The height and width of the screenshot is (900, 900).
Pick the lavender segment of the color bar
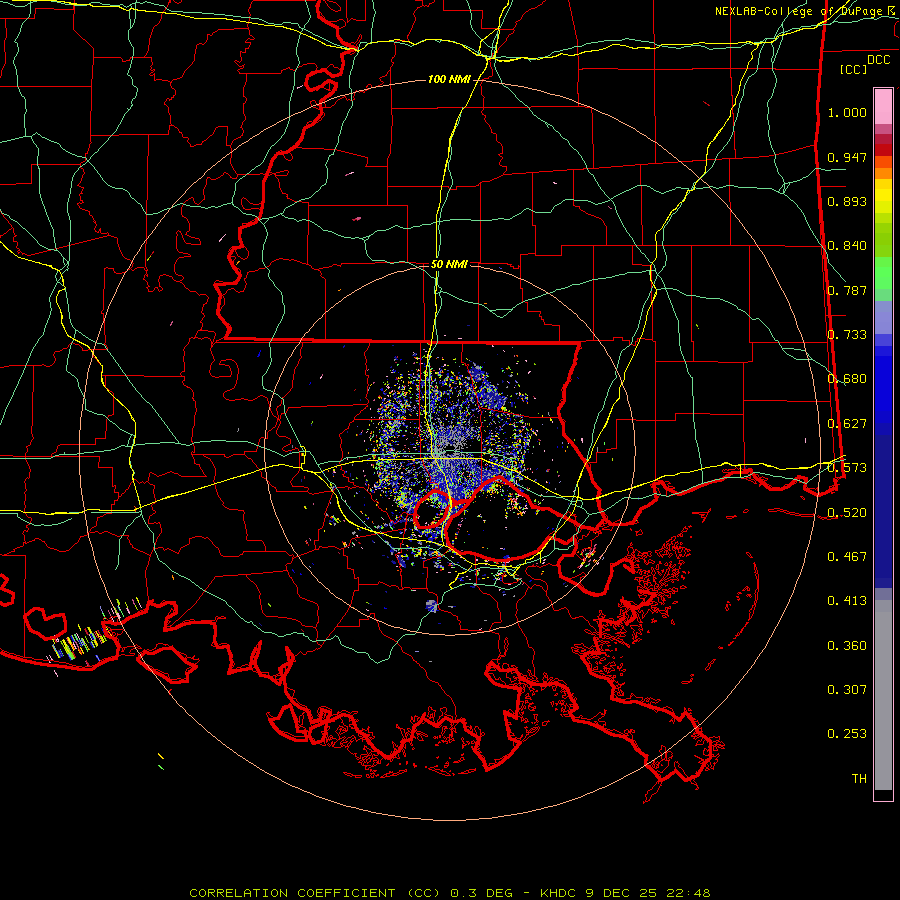tap(883, 317)
